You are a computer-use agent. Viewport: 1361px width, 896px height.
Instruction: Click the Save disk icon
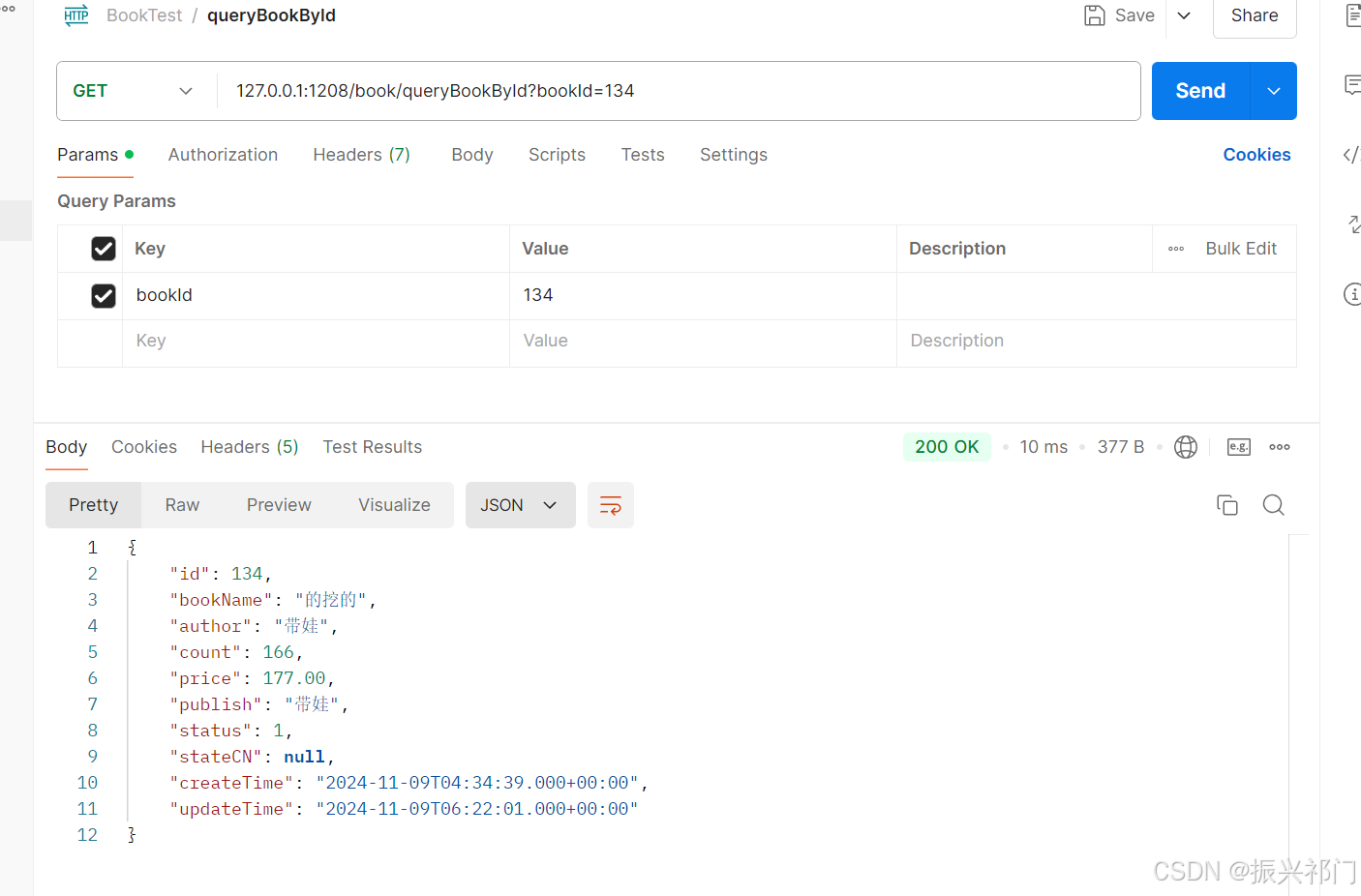tap(1095, 15)
